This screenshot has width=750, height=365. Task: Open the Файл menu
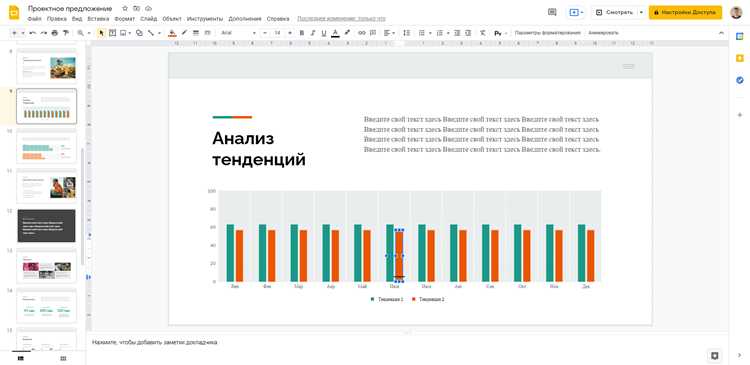click(34, 19)
